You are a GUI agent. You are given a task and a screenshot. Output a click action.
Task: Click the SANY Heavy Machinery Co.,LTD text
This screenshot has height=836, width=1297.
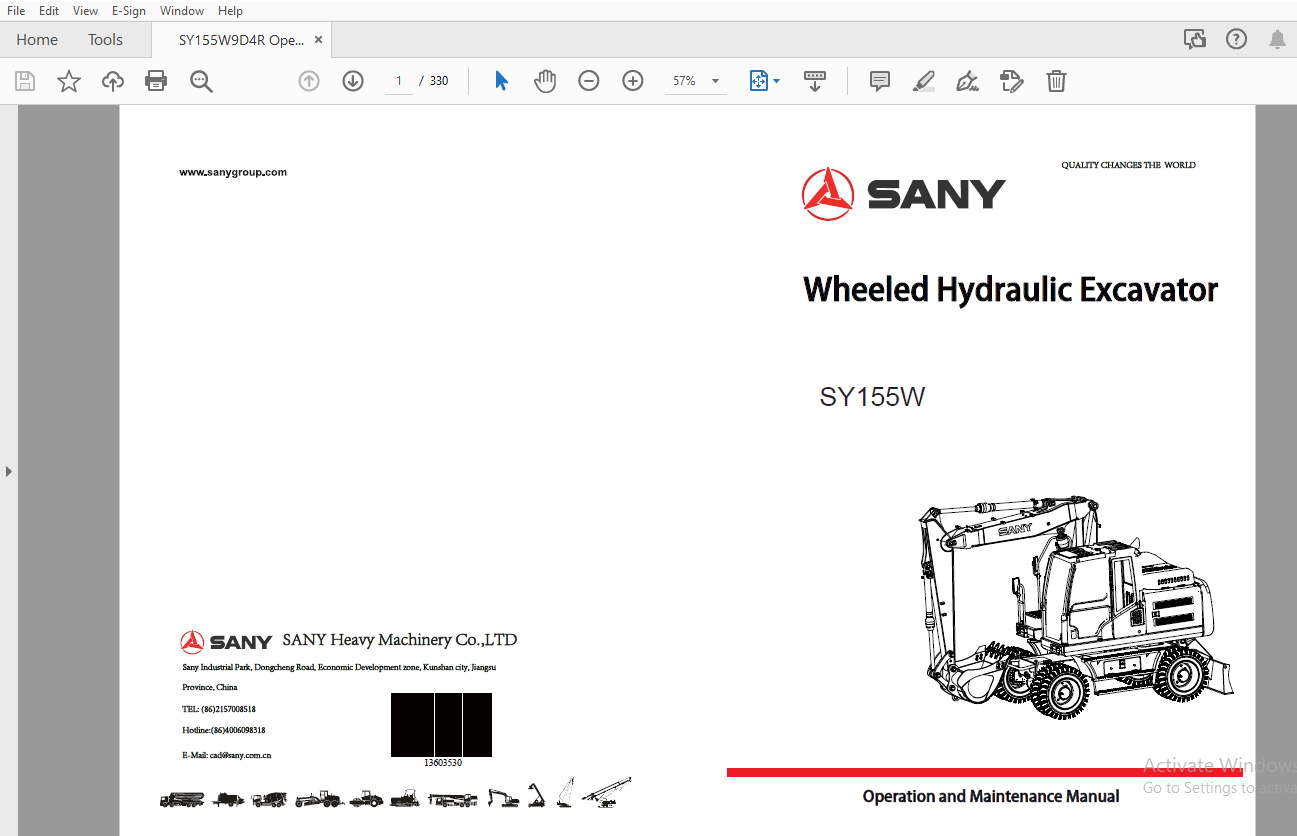click(x=399, y=640)
